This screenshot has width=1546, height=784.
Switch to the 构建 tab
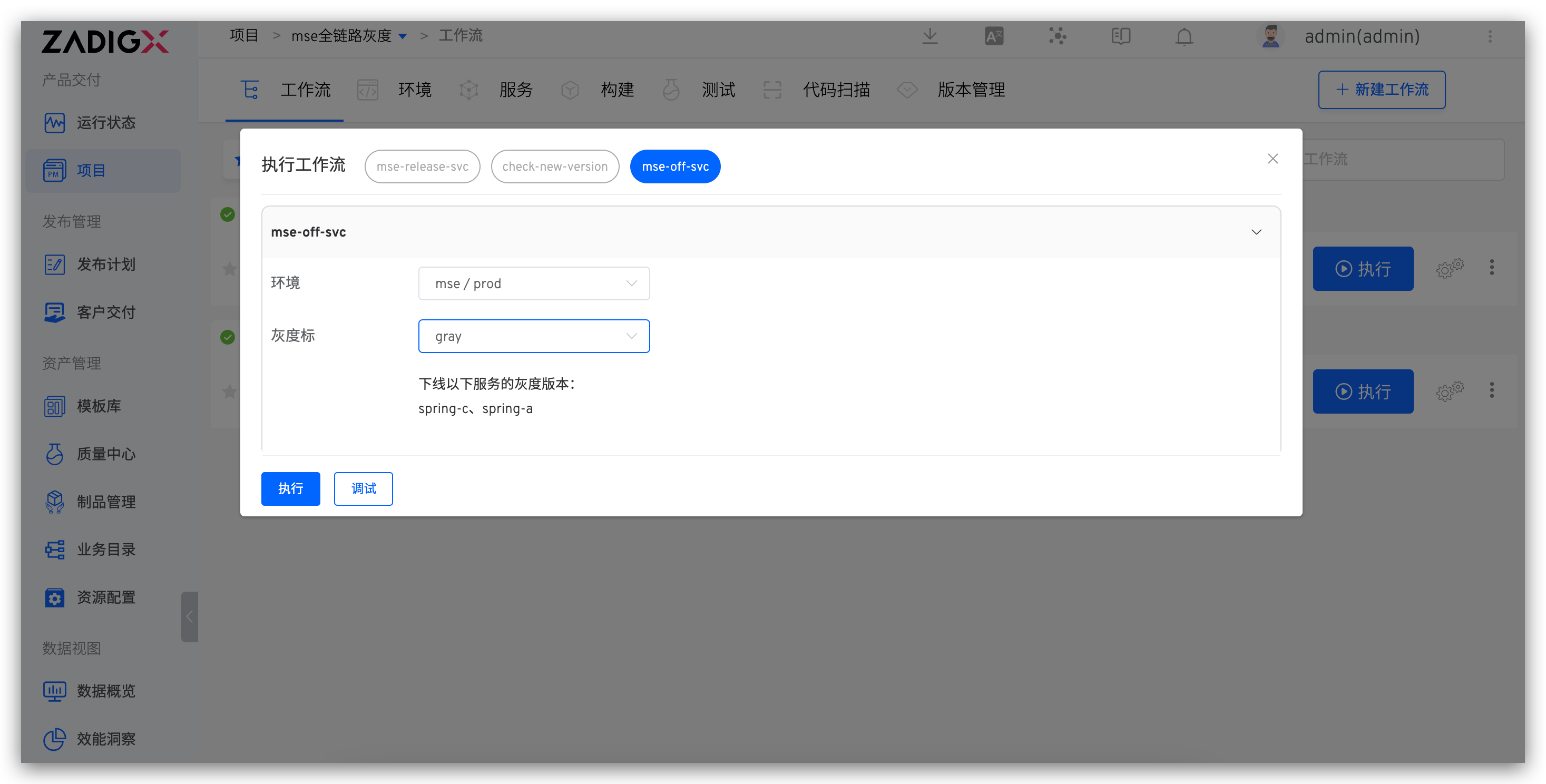pyautogui.click(x=597, y=90)
